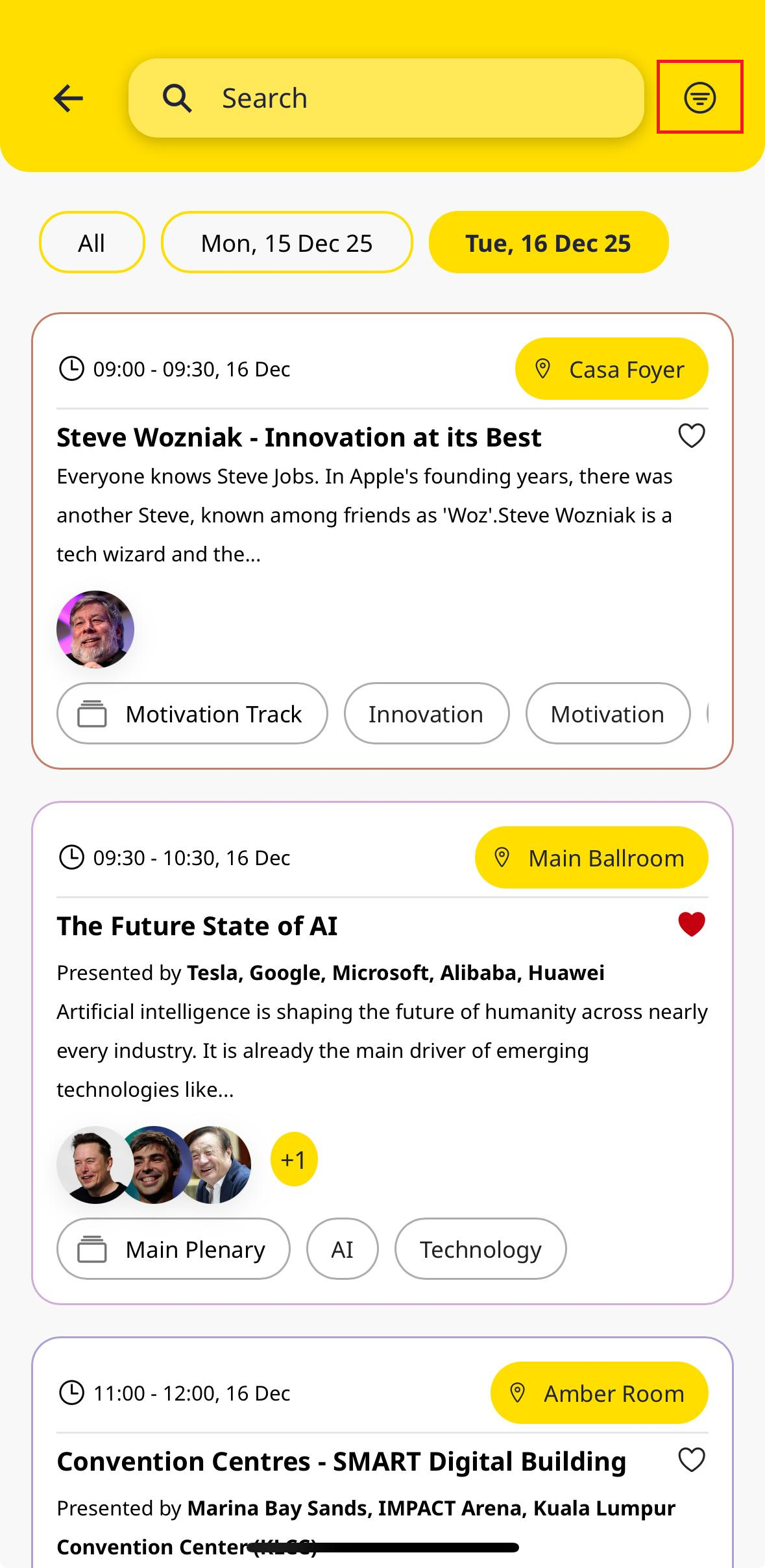Select the All date tab
The height and width of the screenshot is (1568, 765).
91,243
